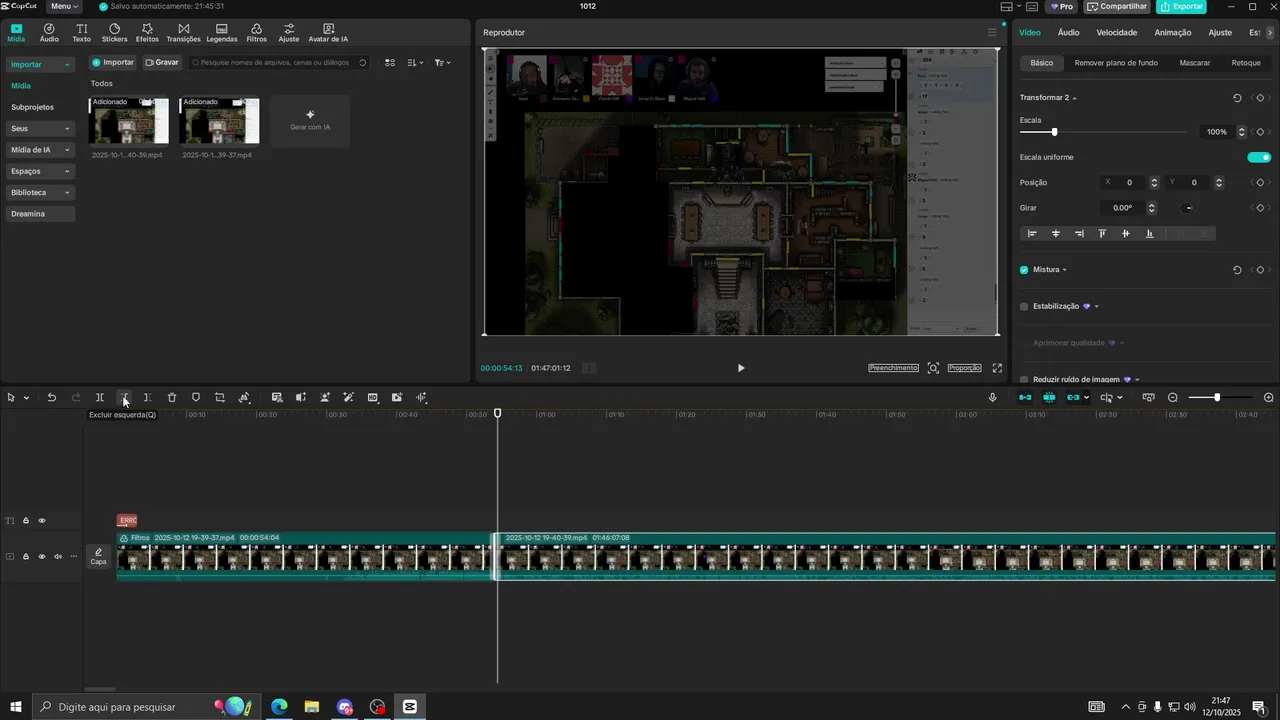Click the Proporção button in the player
This screenshot has width=1280, height=720.
(x=964, y=368)
